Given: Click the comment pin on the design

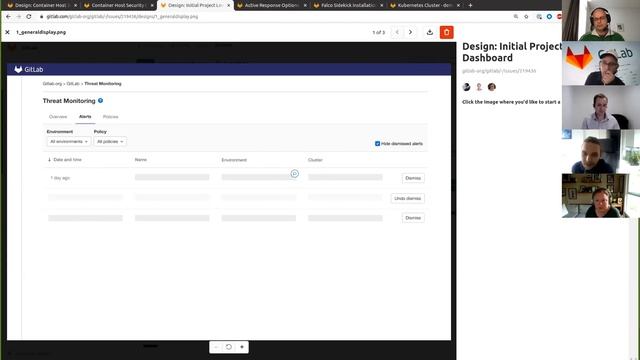Looking at the screenshot, I should coord(295,174).
